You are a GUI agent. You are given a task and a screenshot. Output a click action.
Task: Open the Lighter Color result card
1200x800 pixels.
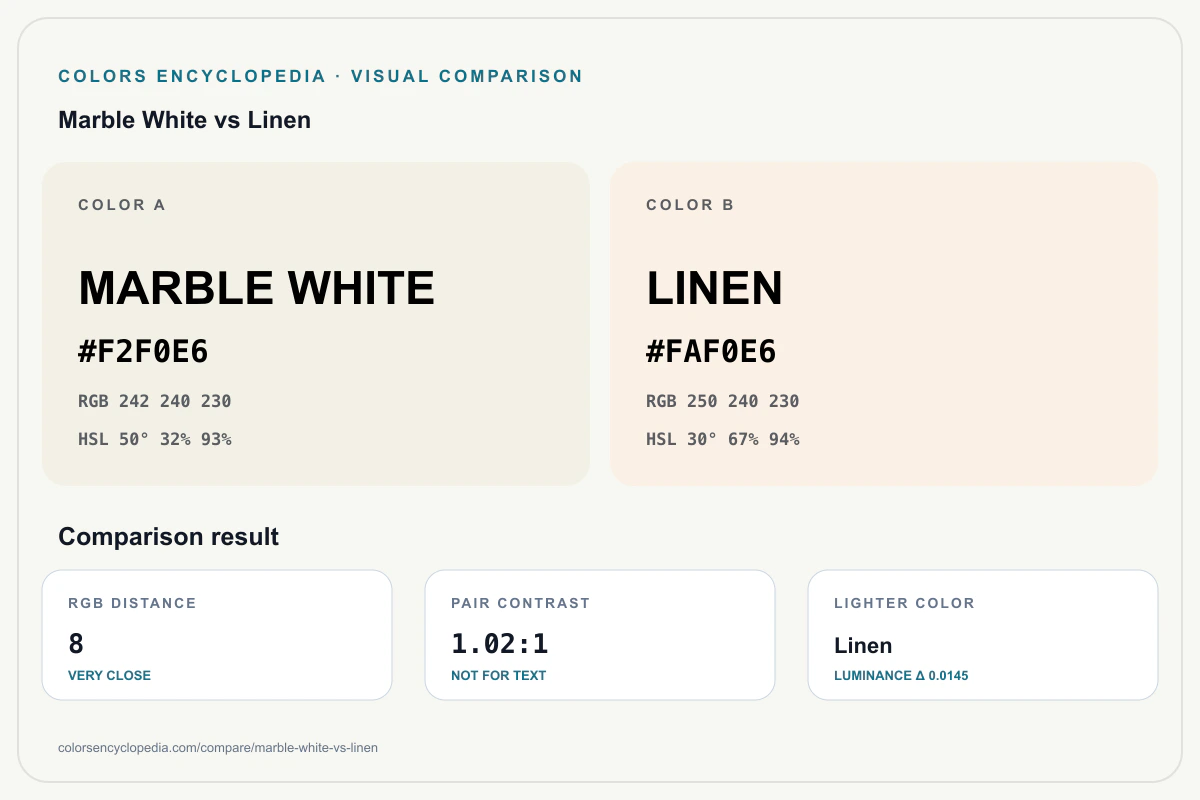(983, 635)
